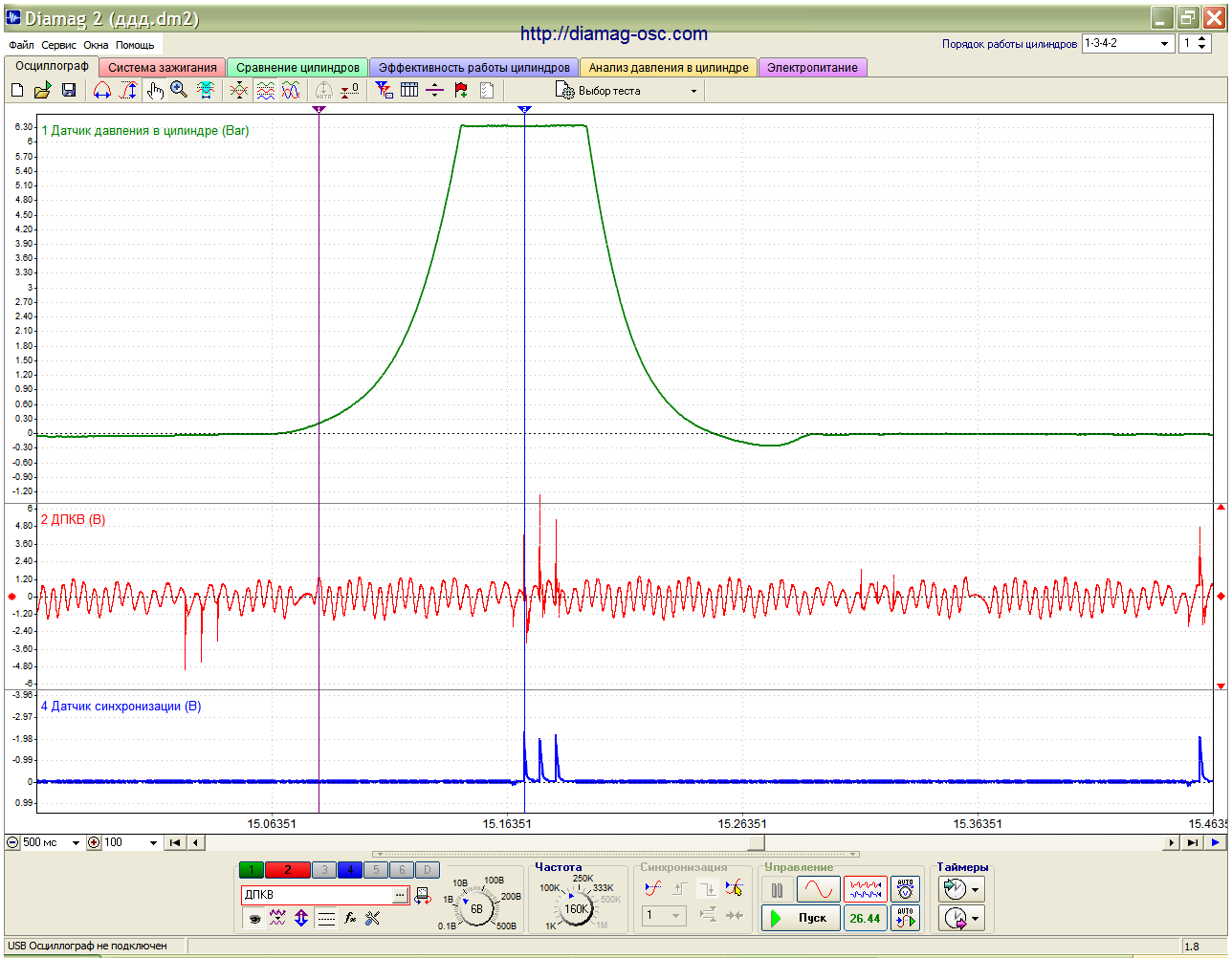
Task: Switch to the Система зажигания tab
Action: click(x=163, y=68)
